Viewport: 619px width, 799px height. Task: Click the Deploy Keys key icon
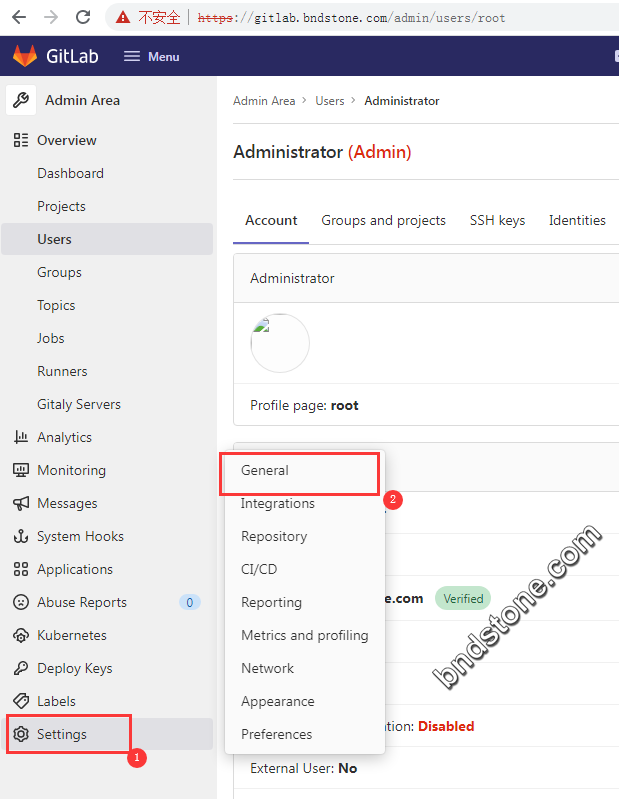[21, 668]
